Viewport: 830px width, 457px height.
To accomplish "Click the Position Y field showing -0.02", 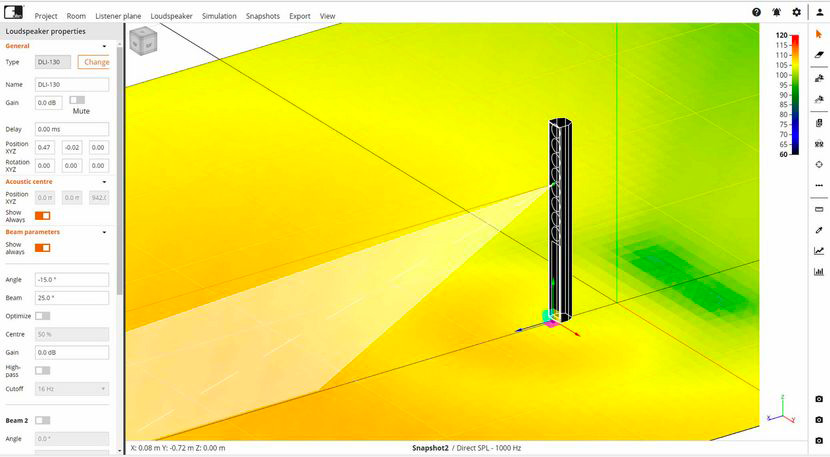I will (72, 147).
